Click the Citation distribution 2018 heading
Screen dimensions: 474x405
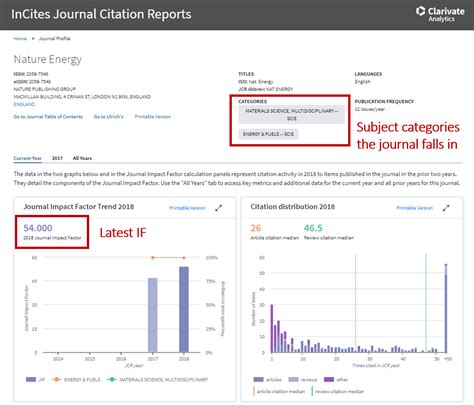293,207
